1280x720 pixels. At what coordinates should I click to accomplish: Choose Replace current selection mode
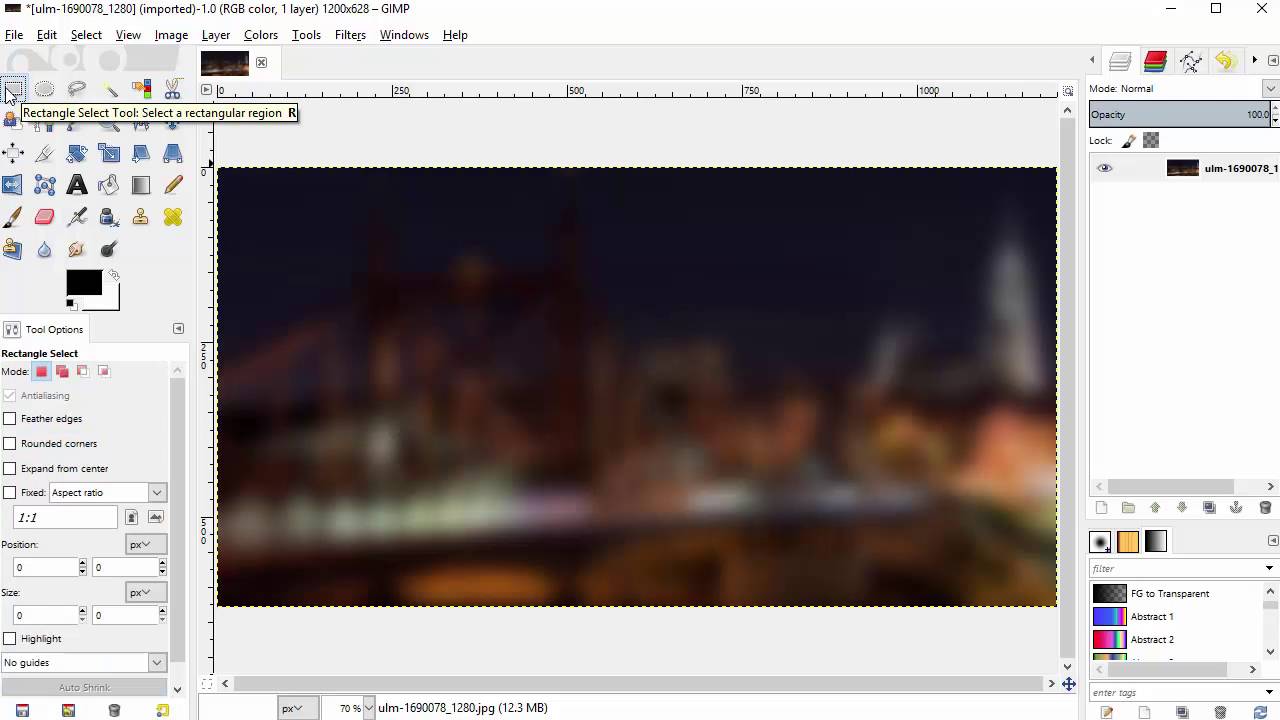(41, 371)
